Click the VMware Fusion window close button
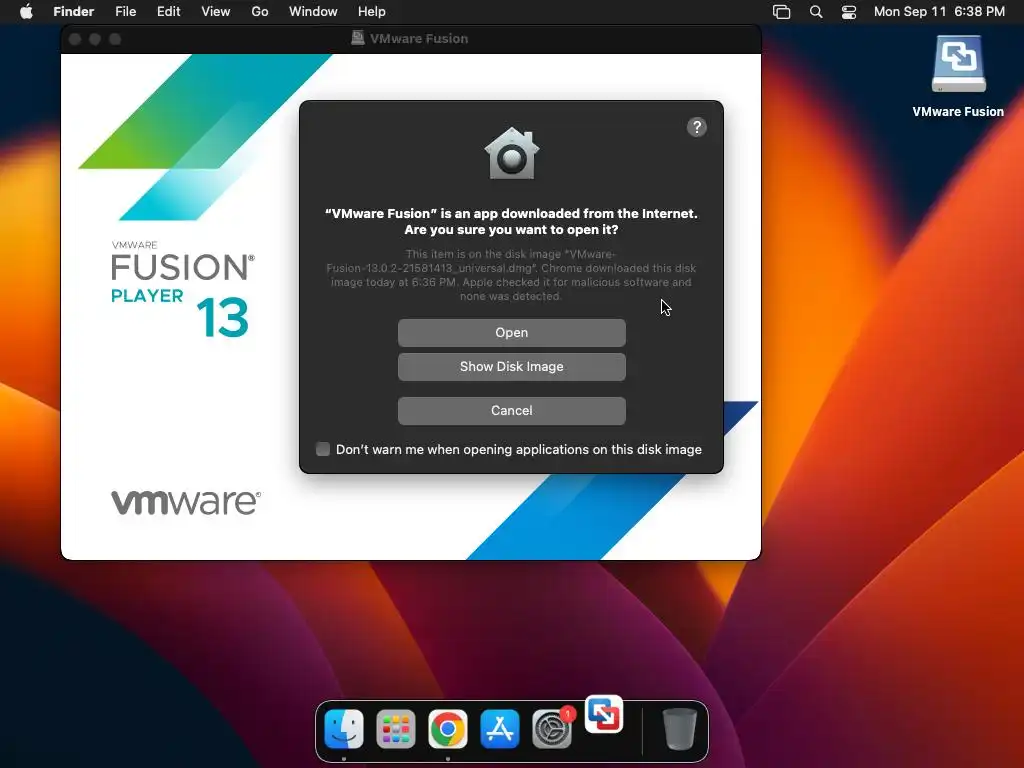The image size is (1024, 768). click(x=75, y=39)
